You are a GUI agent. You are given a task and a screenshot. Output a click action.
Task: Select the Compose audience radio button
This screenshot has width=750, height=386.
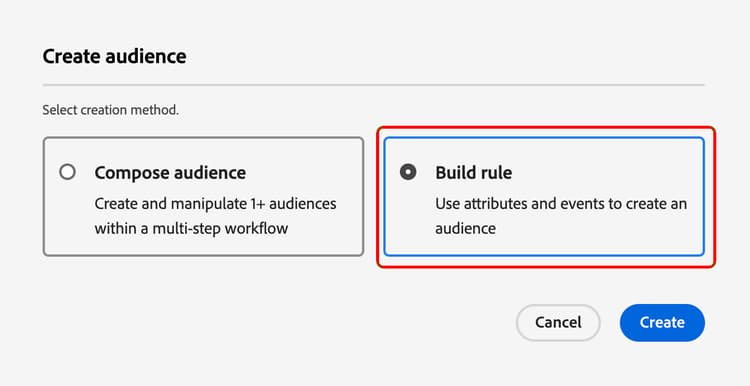(x=67, y=172)
